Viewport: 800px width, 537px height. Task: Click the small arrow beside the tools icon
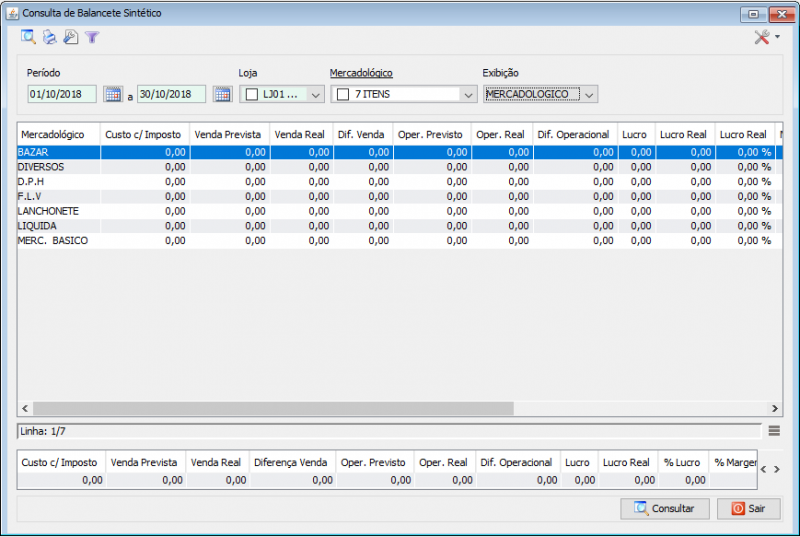777,37
